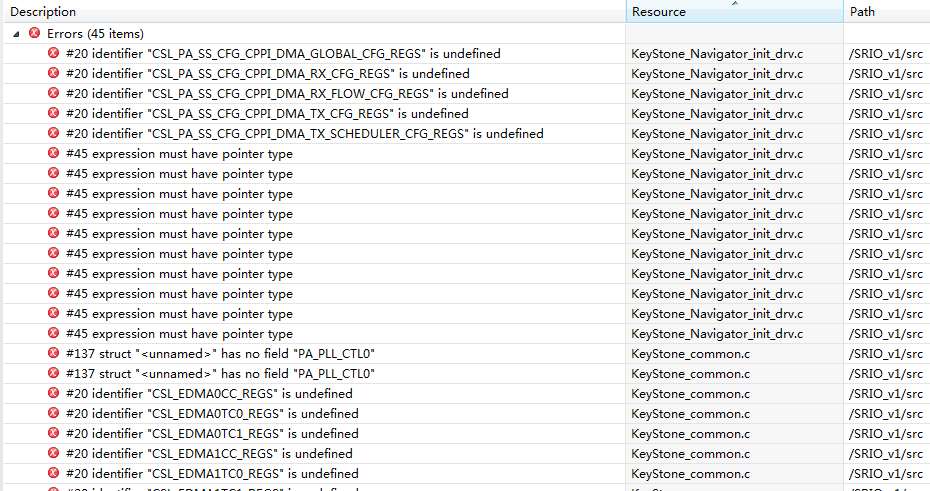Image resolution: width=930 pixels, height=491 pixels.
Task: Collapse the Errors (45 items) group
Action: pos(16,34)
